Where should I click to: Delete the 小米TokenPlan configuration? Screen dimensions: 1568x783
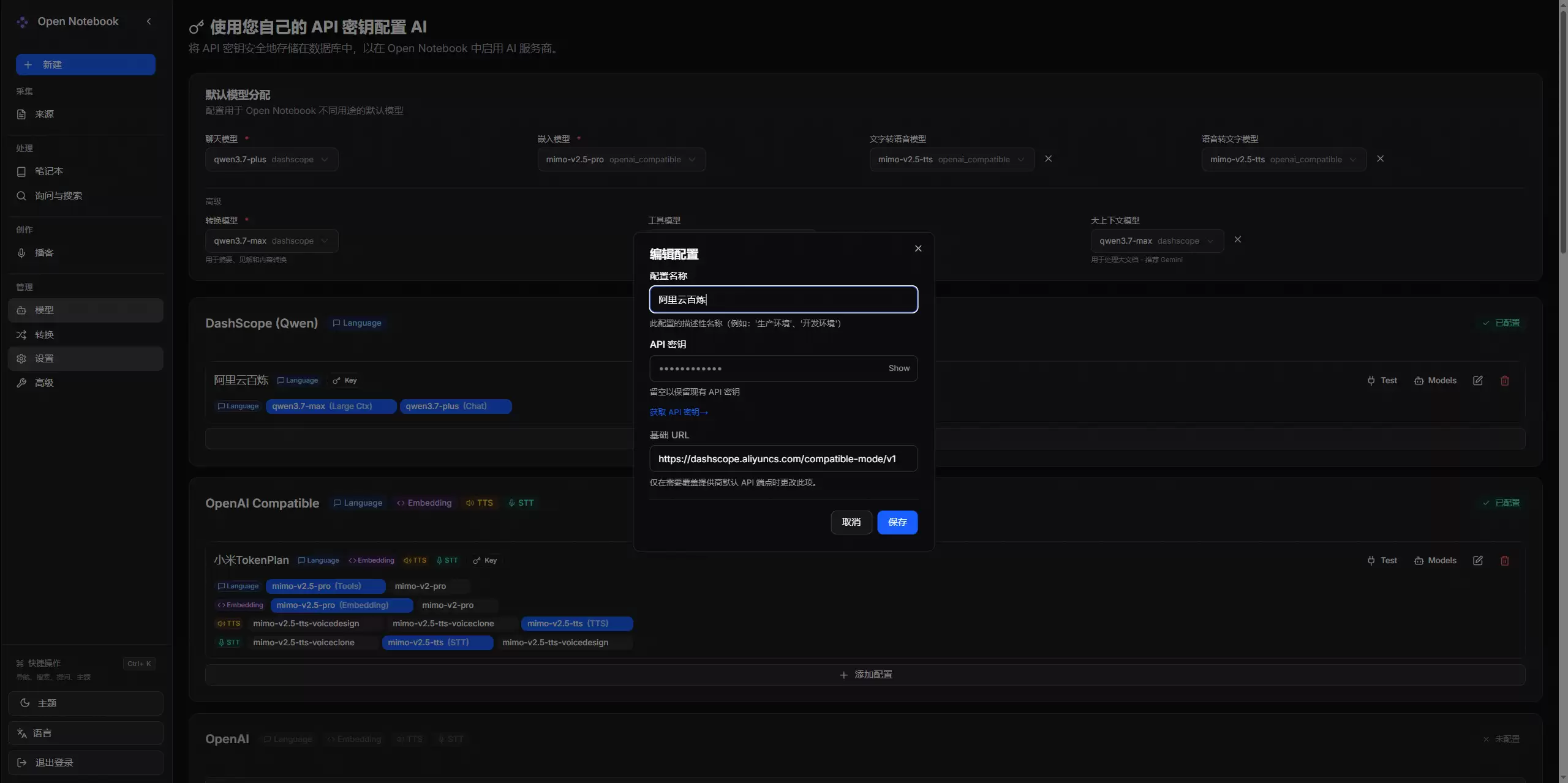1505,561
